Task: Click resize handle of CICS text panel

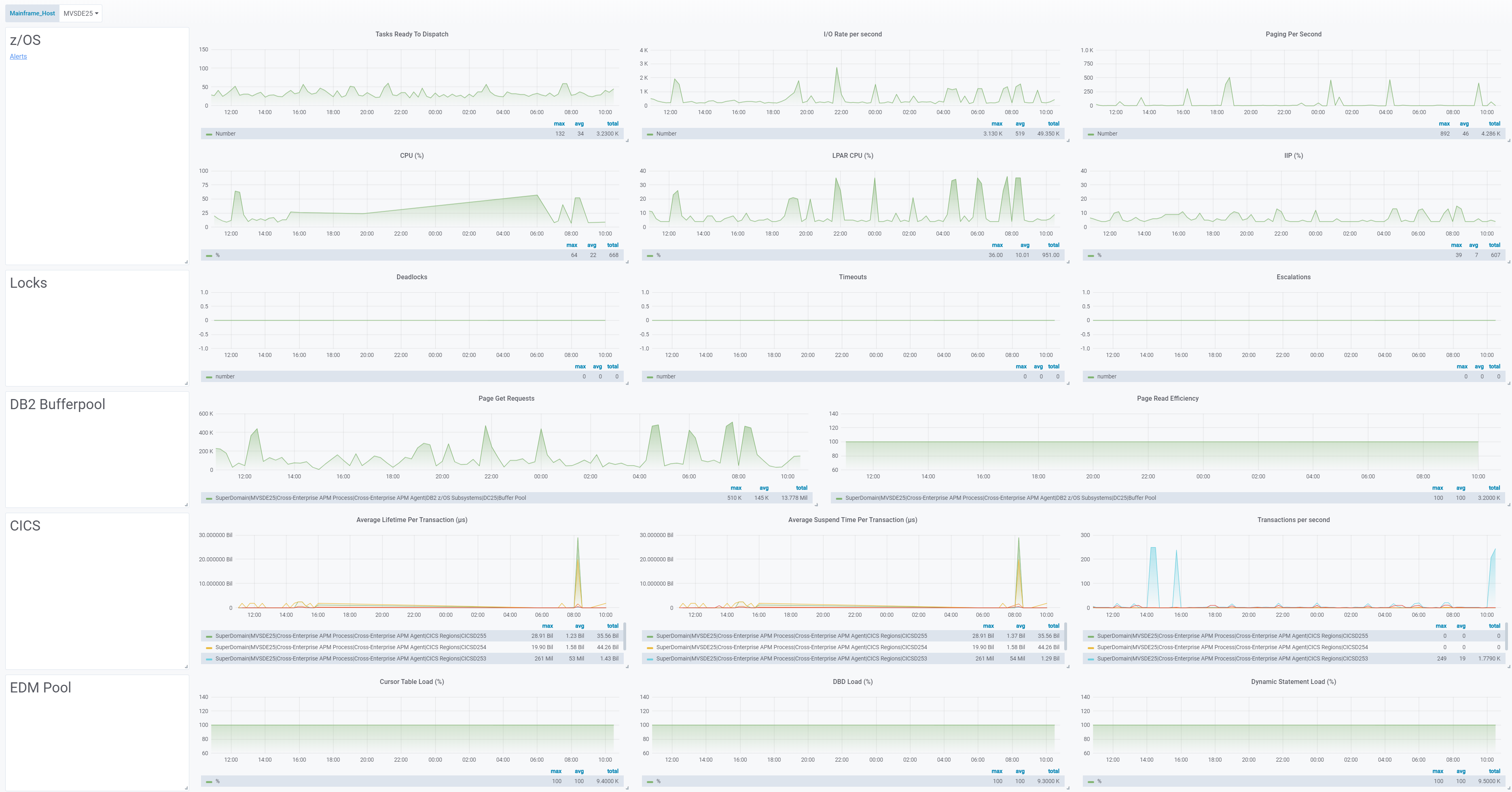Action: [186, 667]
